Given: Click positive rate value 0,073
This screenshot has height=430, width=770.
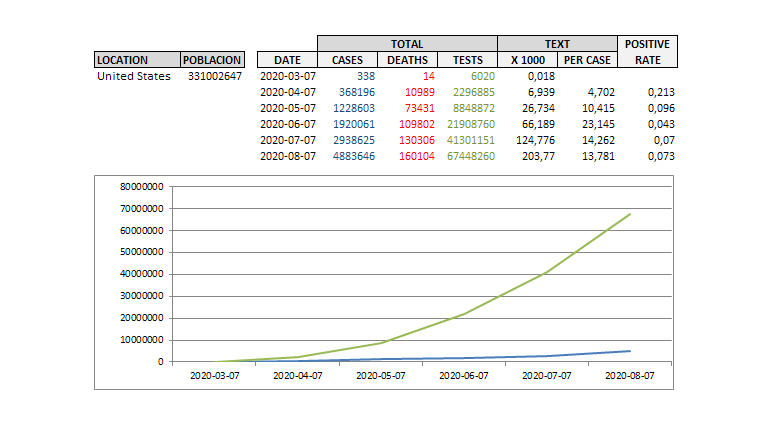Looking at the screenshot, I should click(661, 156).
